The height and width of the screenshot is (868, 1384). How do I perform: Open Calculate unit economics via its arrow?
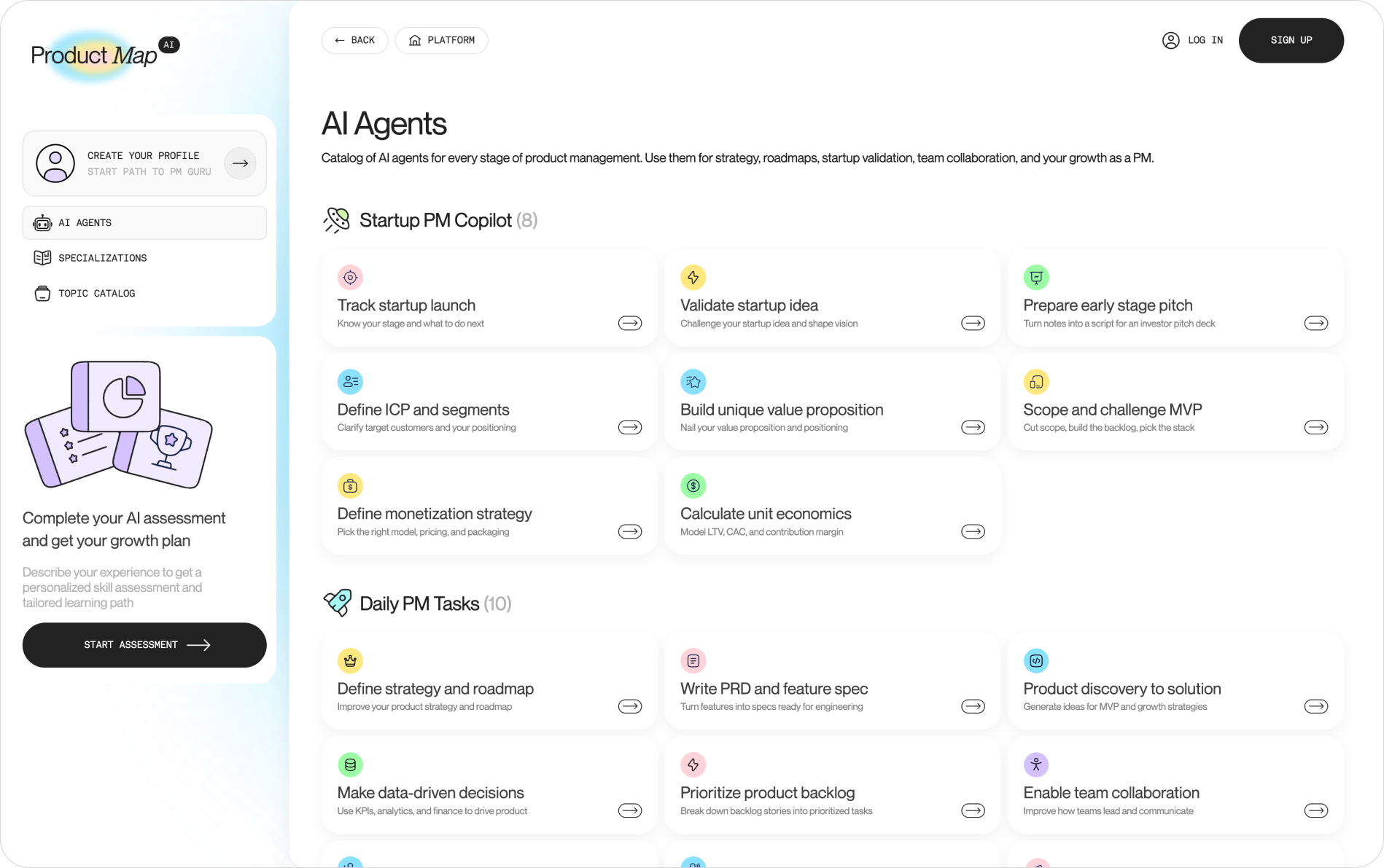click(x=973, y=531)
